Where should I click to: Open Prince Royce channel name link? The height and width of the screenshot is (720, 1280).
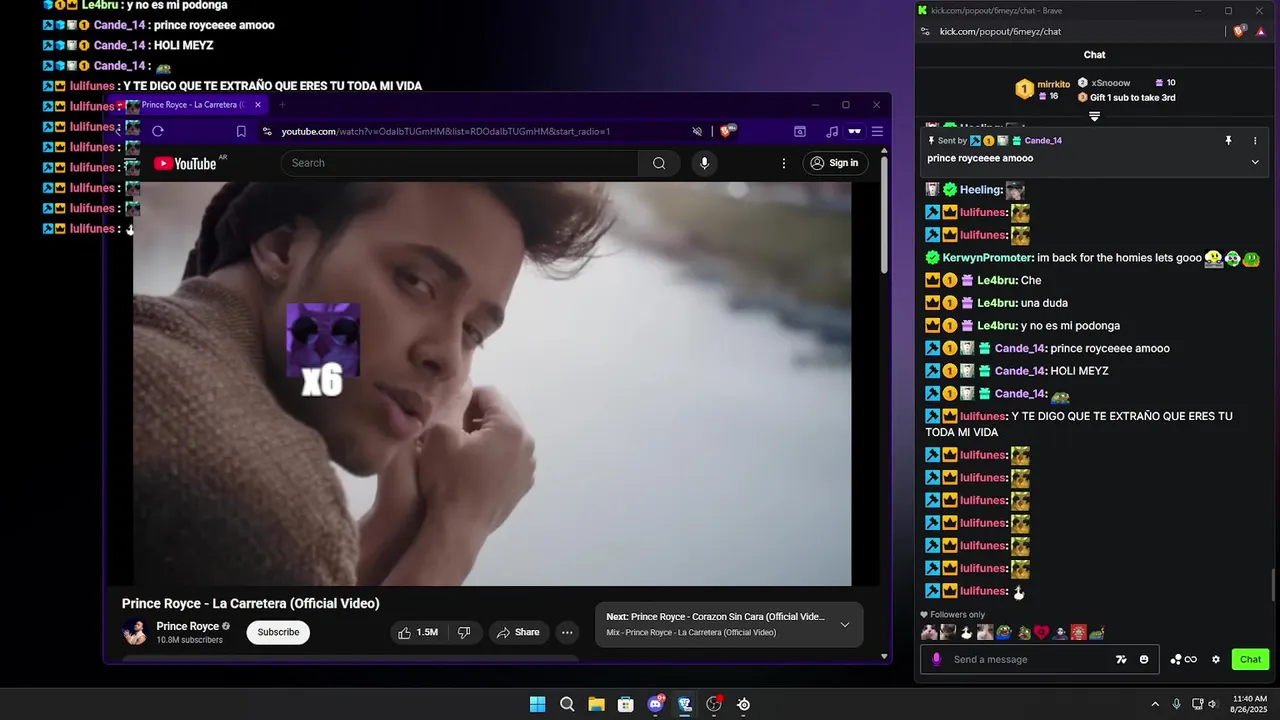point(188,626)
